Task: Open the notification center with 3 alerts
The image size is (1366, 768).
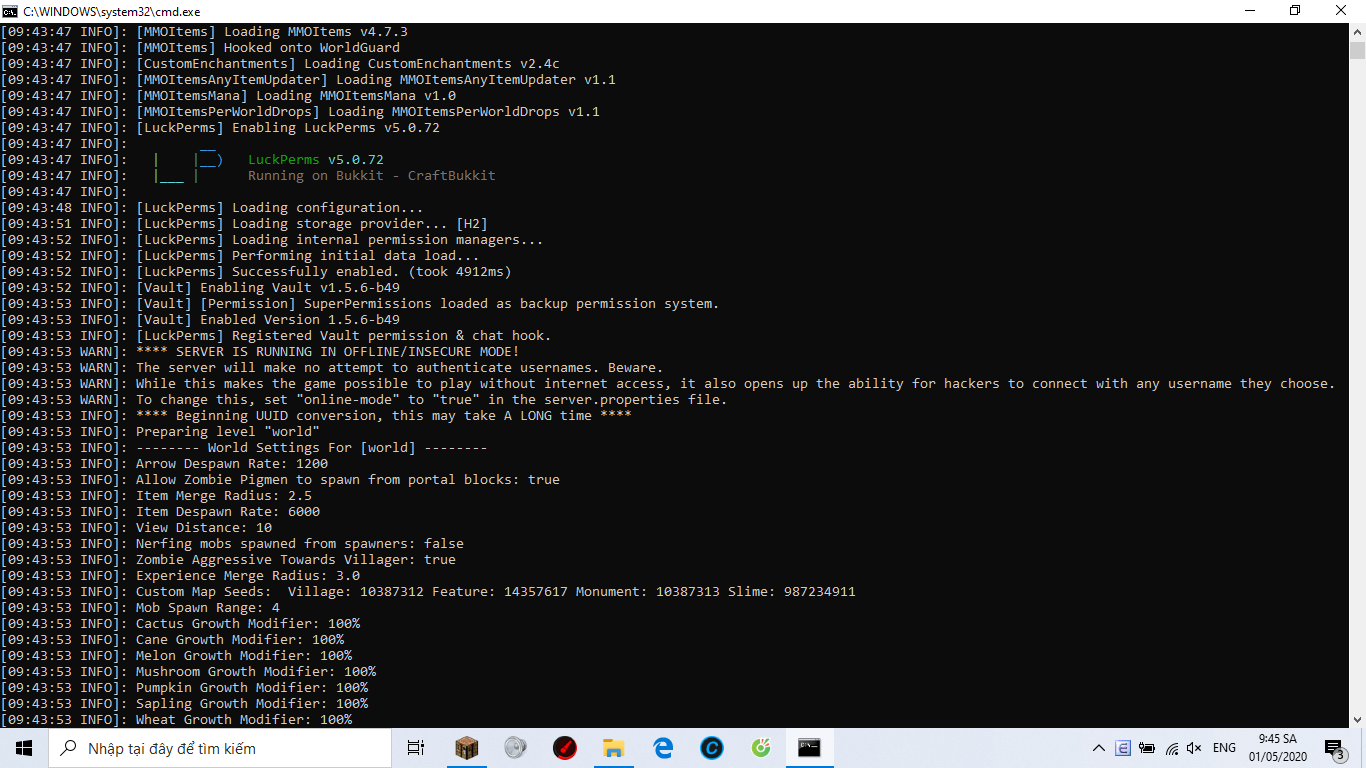Action: point(1335,748)
